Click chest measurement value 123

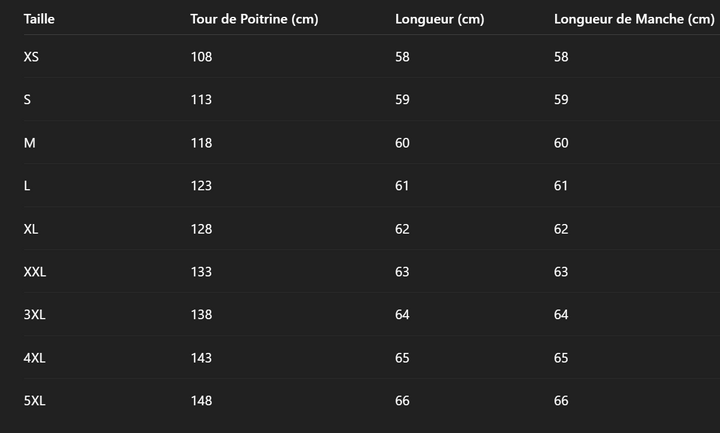click(x=201, y=186)
